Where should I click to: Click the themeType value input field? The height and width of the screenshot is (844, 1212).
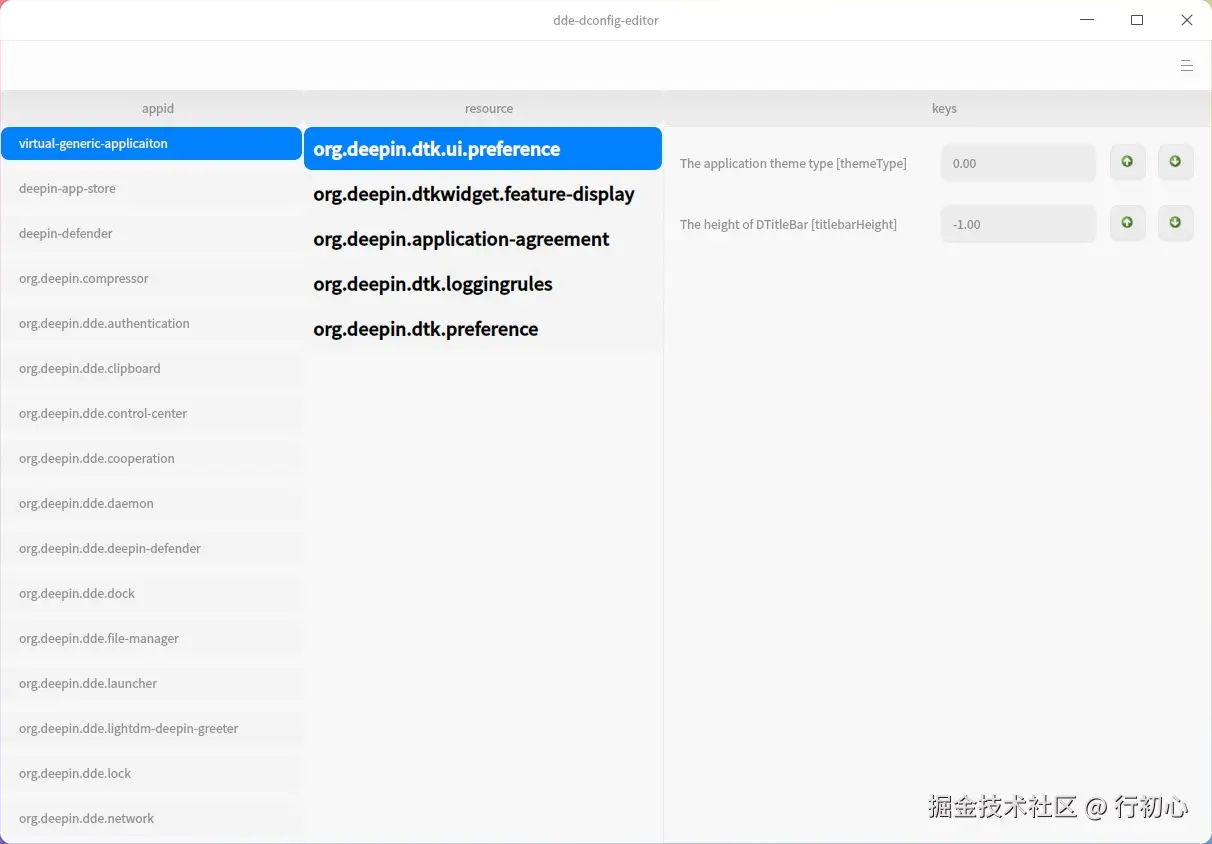[x=1017, y=162]
